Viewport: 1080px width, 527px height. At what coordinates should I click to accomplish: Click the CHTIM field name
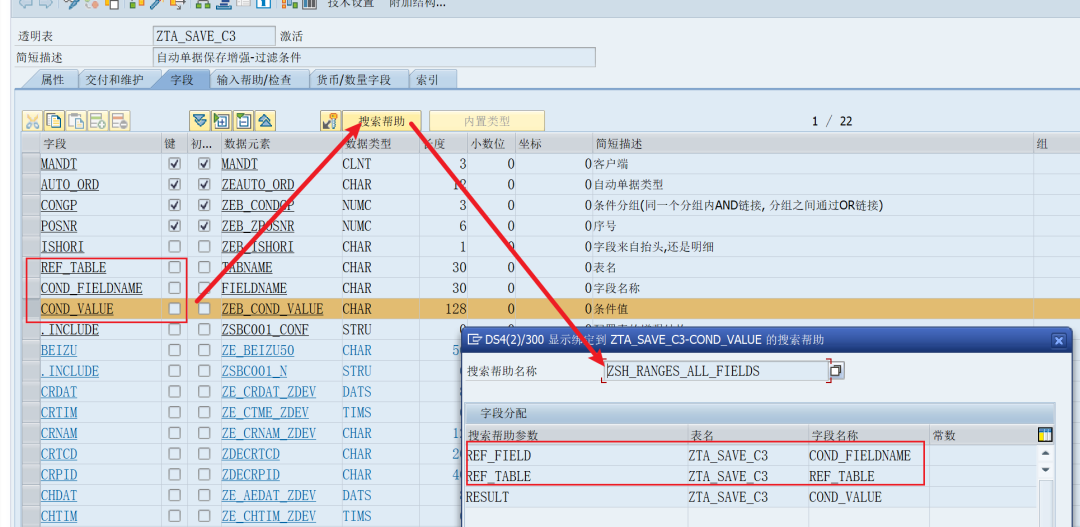59,515
